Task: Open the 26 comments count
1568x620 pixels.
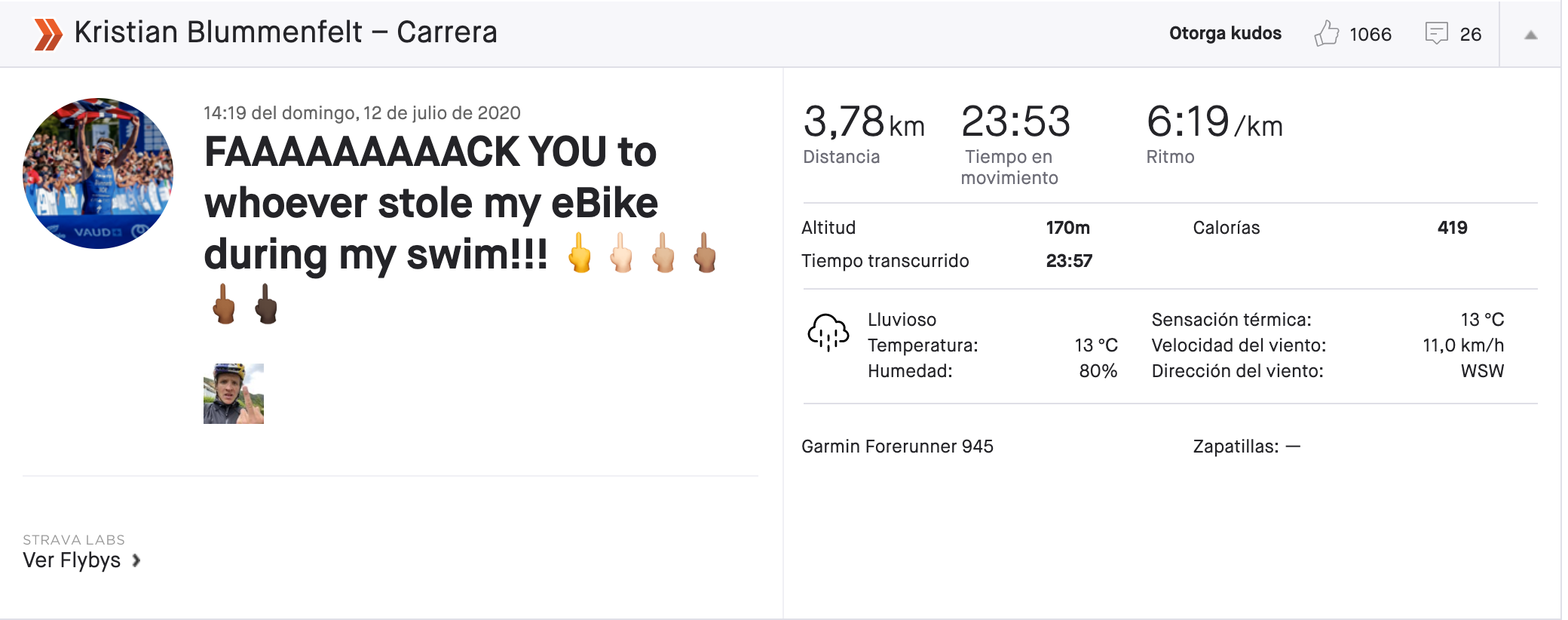Action: coord(1470,35)
